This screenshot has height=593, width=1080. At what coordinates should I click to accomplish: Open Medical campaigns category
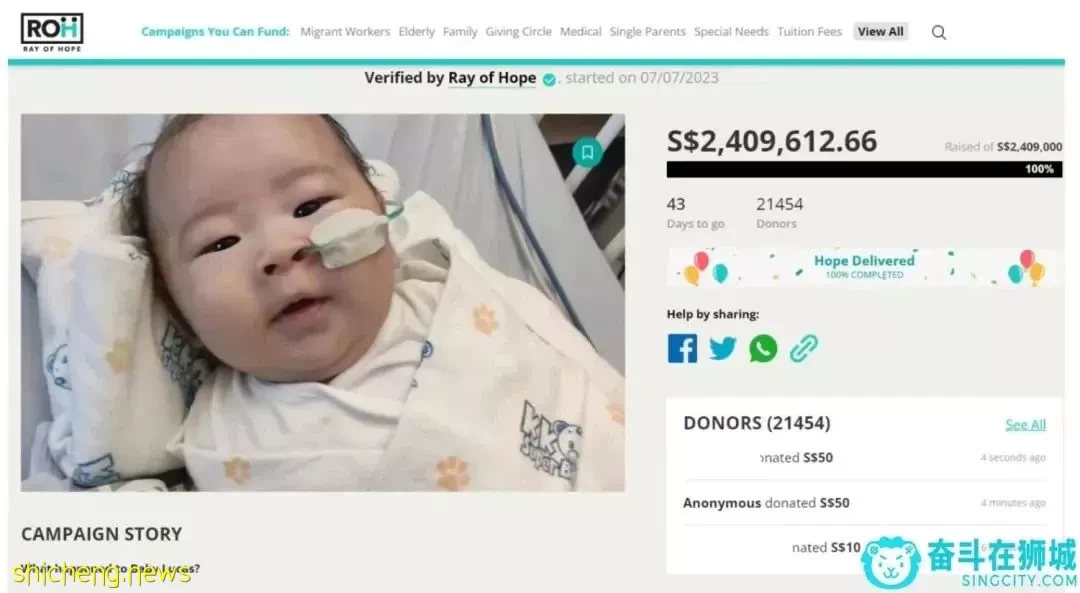pyautogui.click(x=581, y=32)
